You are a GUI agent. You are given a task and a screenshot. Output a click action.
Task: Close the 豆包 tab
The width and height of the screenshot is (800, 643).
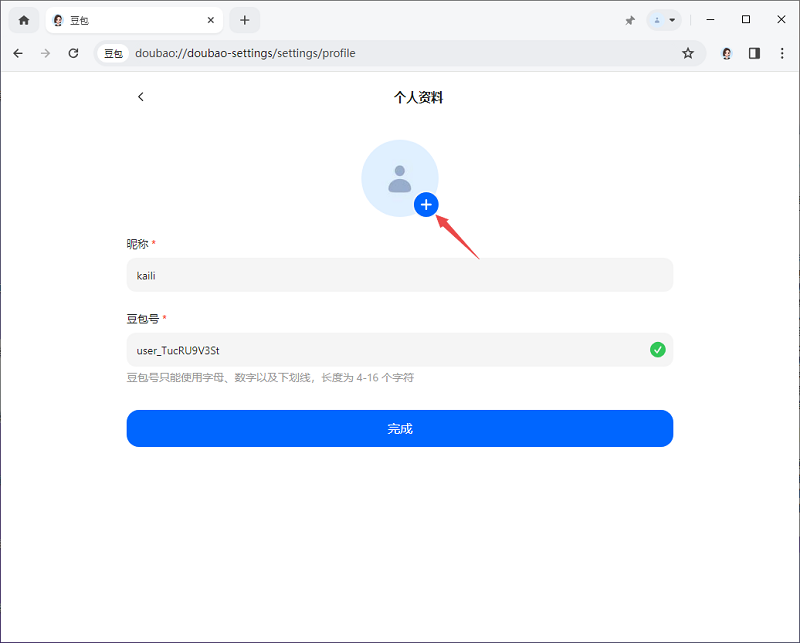[x=209, y=19]
